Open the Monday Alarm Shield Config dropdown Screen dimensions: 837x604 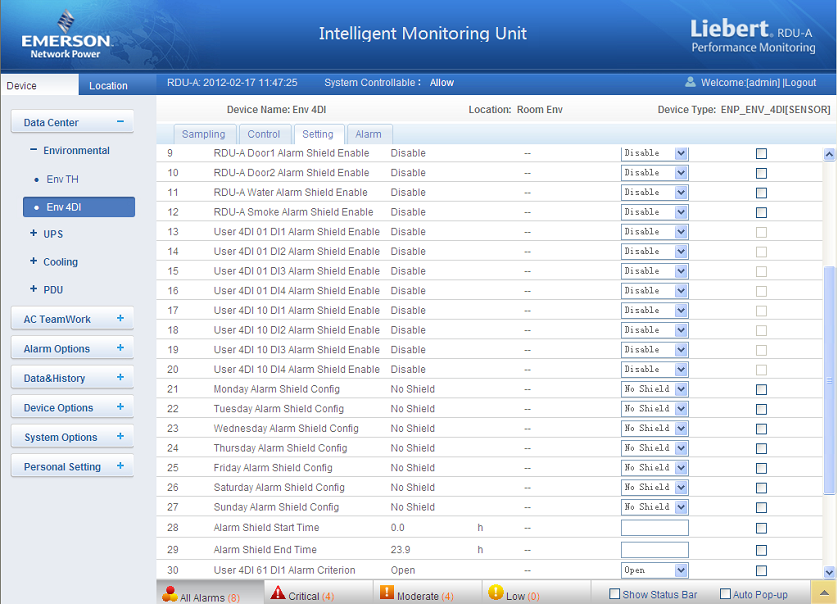point(654,389)
